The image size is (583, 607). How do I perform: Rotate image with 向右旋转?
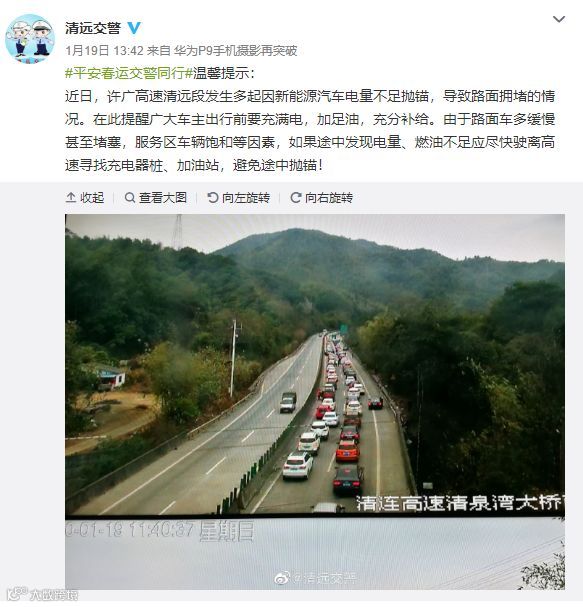pos(322,197)
